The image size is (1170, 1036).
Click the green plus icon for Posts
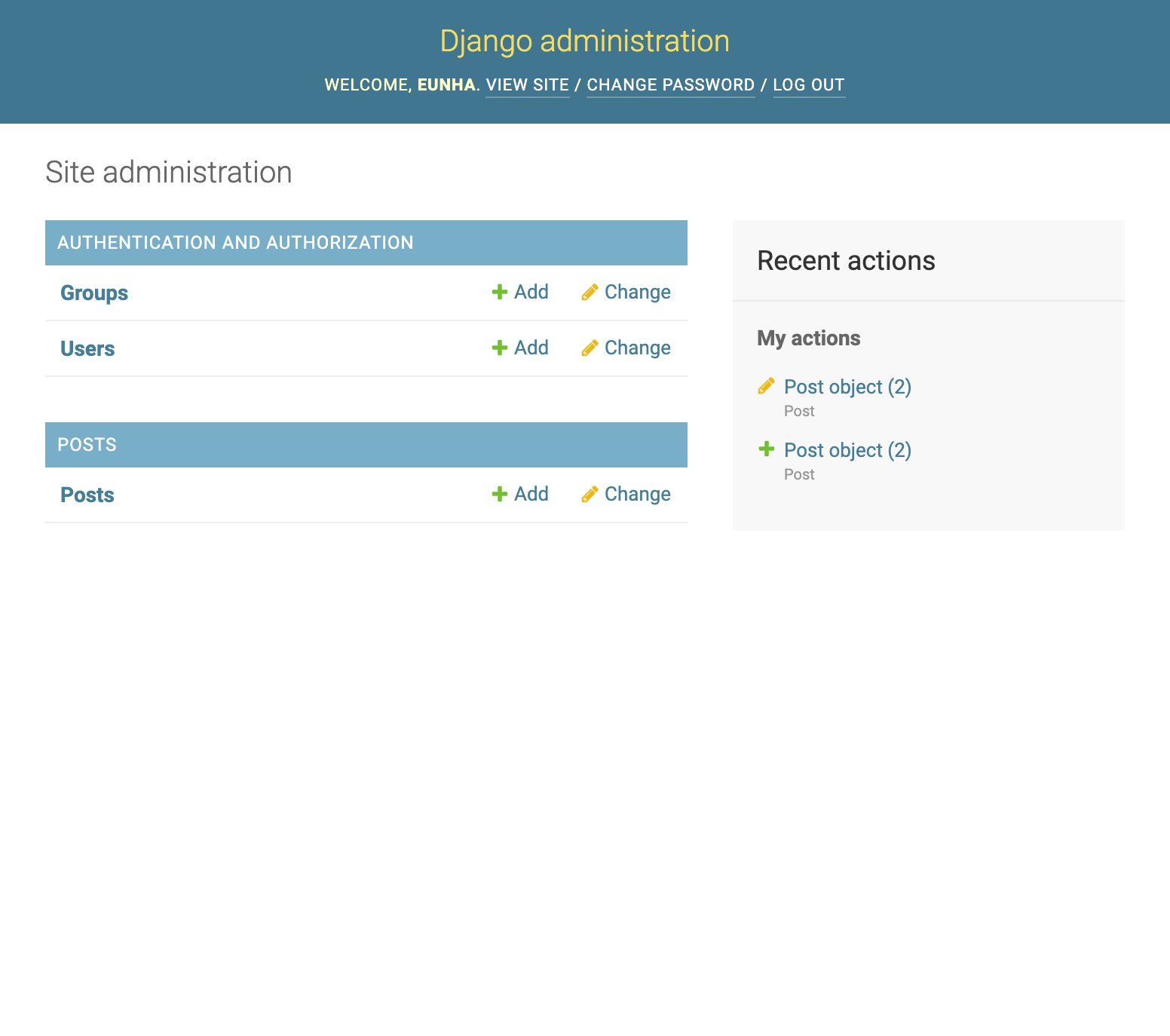(x=499, y=494)
